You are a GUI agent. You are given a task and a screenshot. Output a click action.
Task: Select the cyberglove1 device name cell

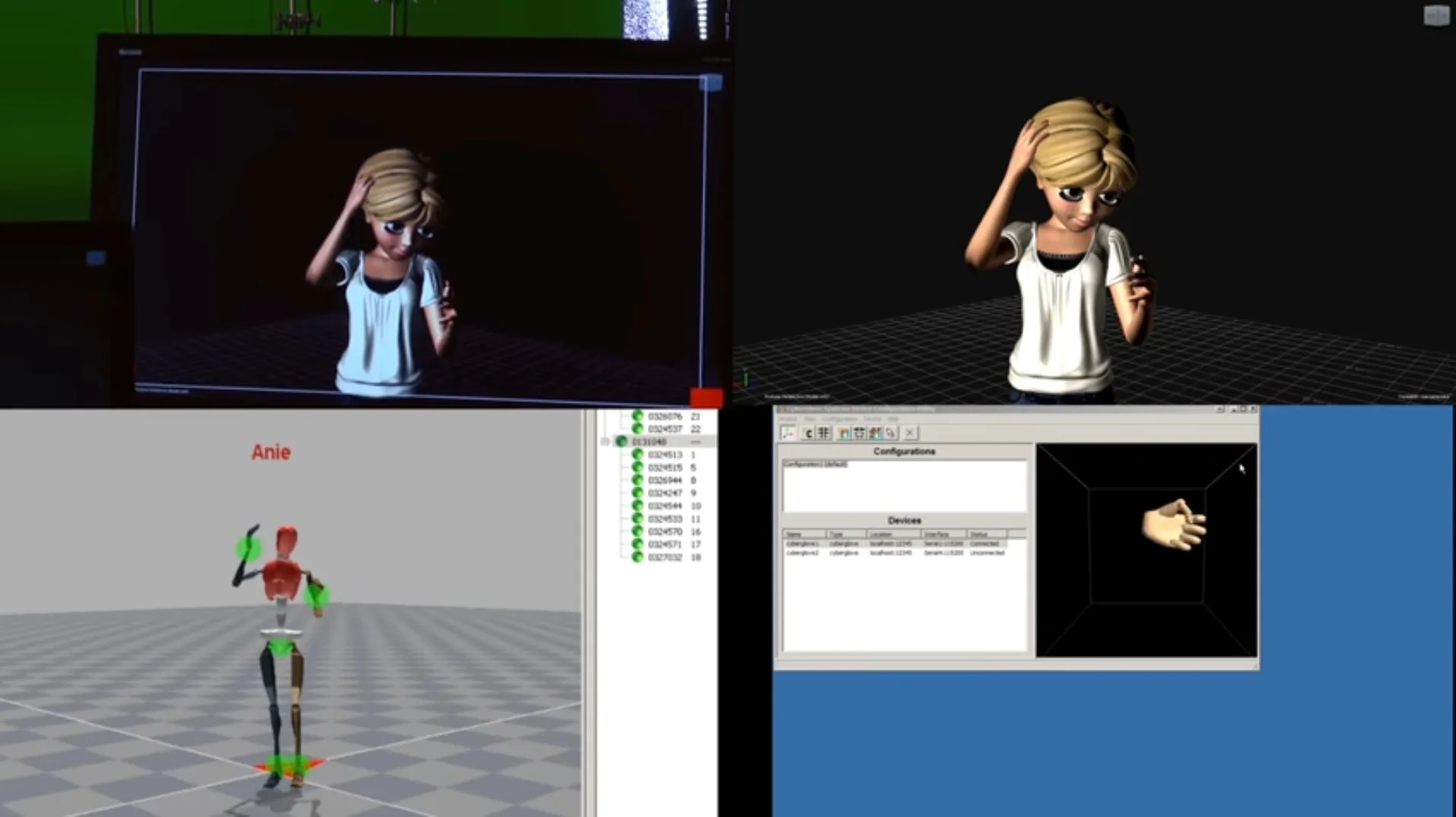pos(803,544)
